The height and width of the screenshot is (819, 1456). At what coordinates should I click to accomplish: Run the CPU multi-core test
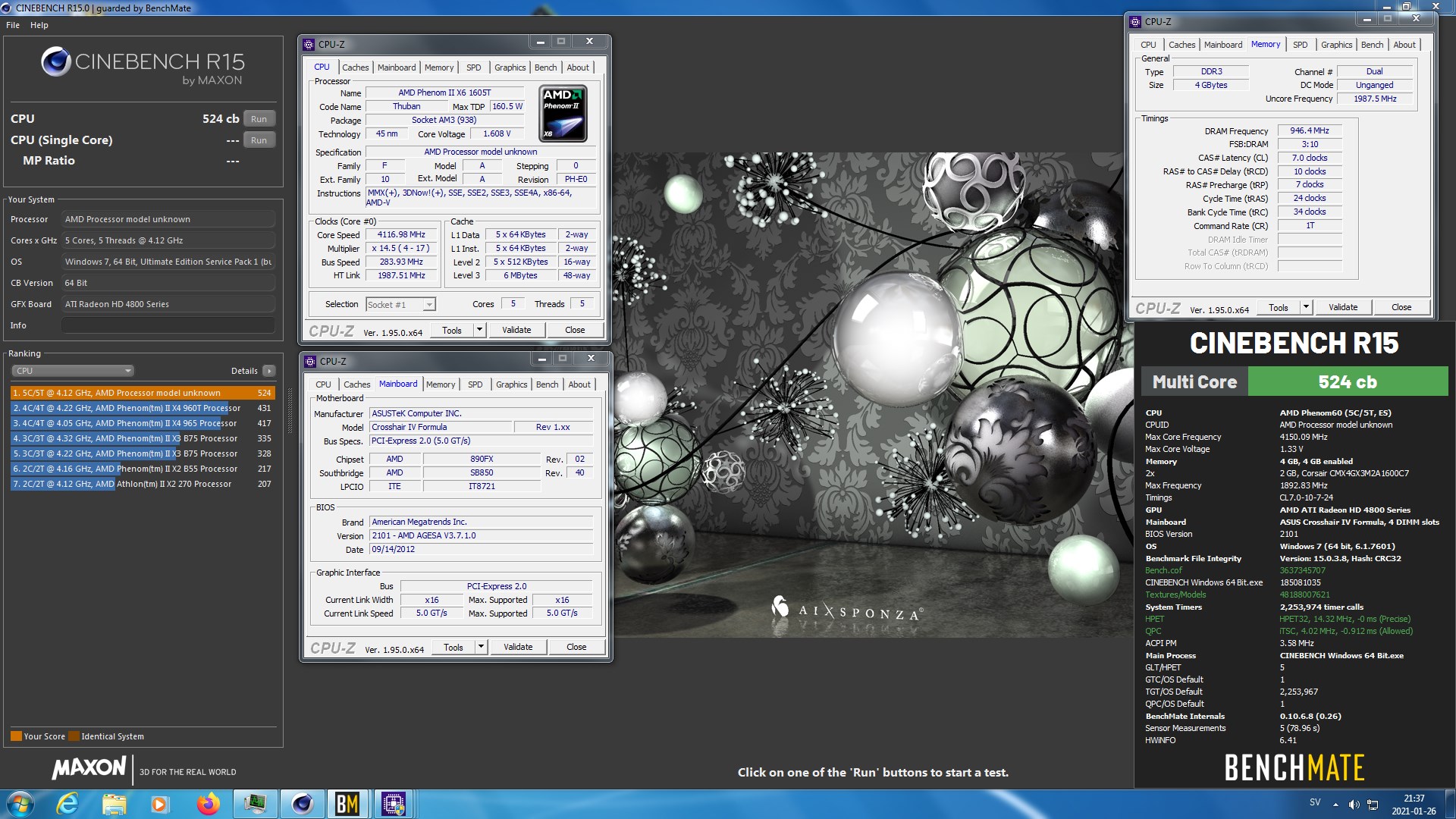(x=259, y=119)
